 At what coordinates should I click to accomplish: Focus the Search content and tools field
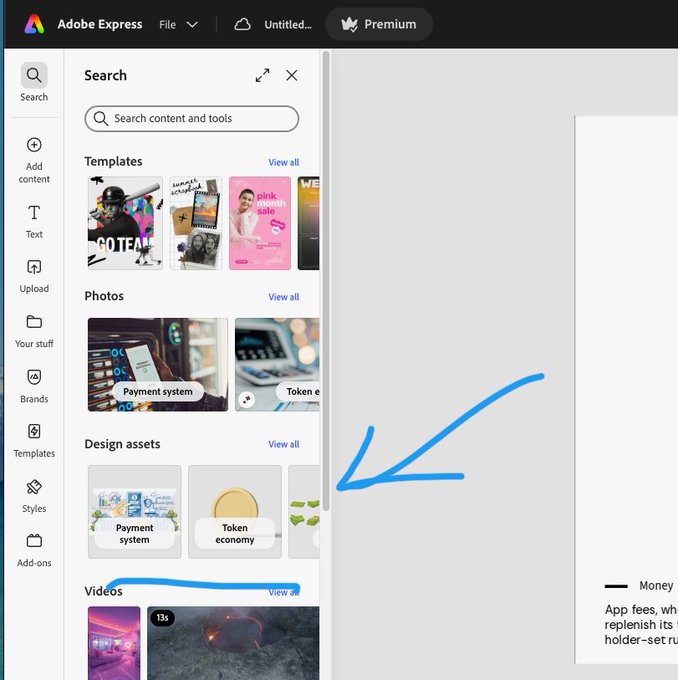(192, 118)
